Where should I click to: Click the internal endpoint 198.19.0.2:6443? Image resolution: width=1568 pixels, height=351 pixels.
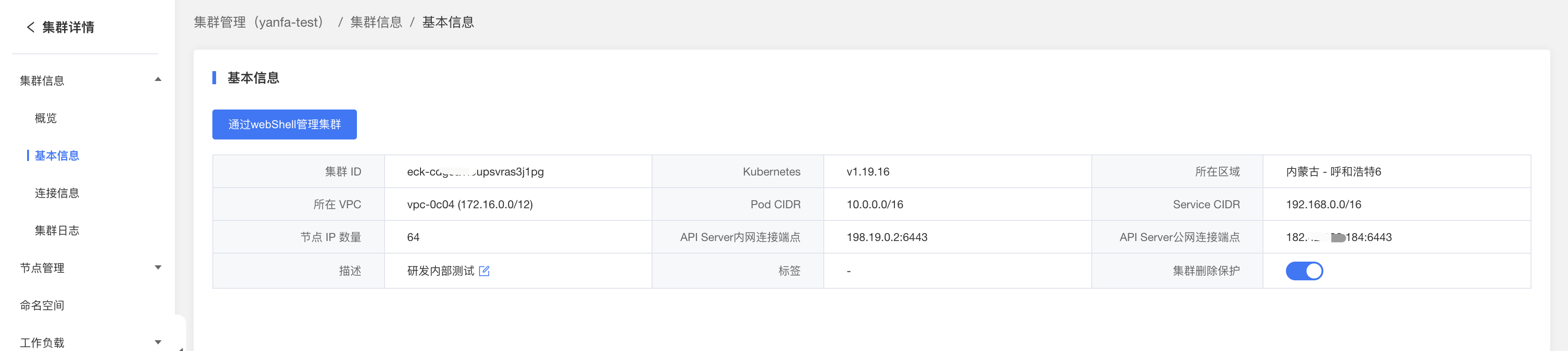click(886, 237)
